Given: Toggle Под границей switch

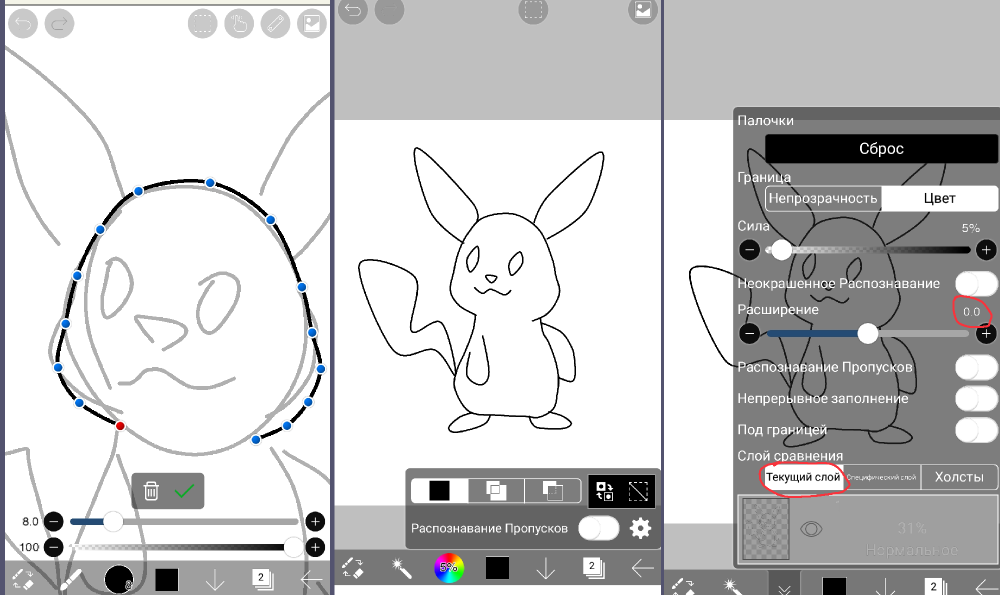Looking at the screenshot, I should coord(976,430).
